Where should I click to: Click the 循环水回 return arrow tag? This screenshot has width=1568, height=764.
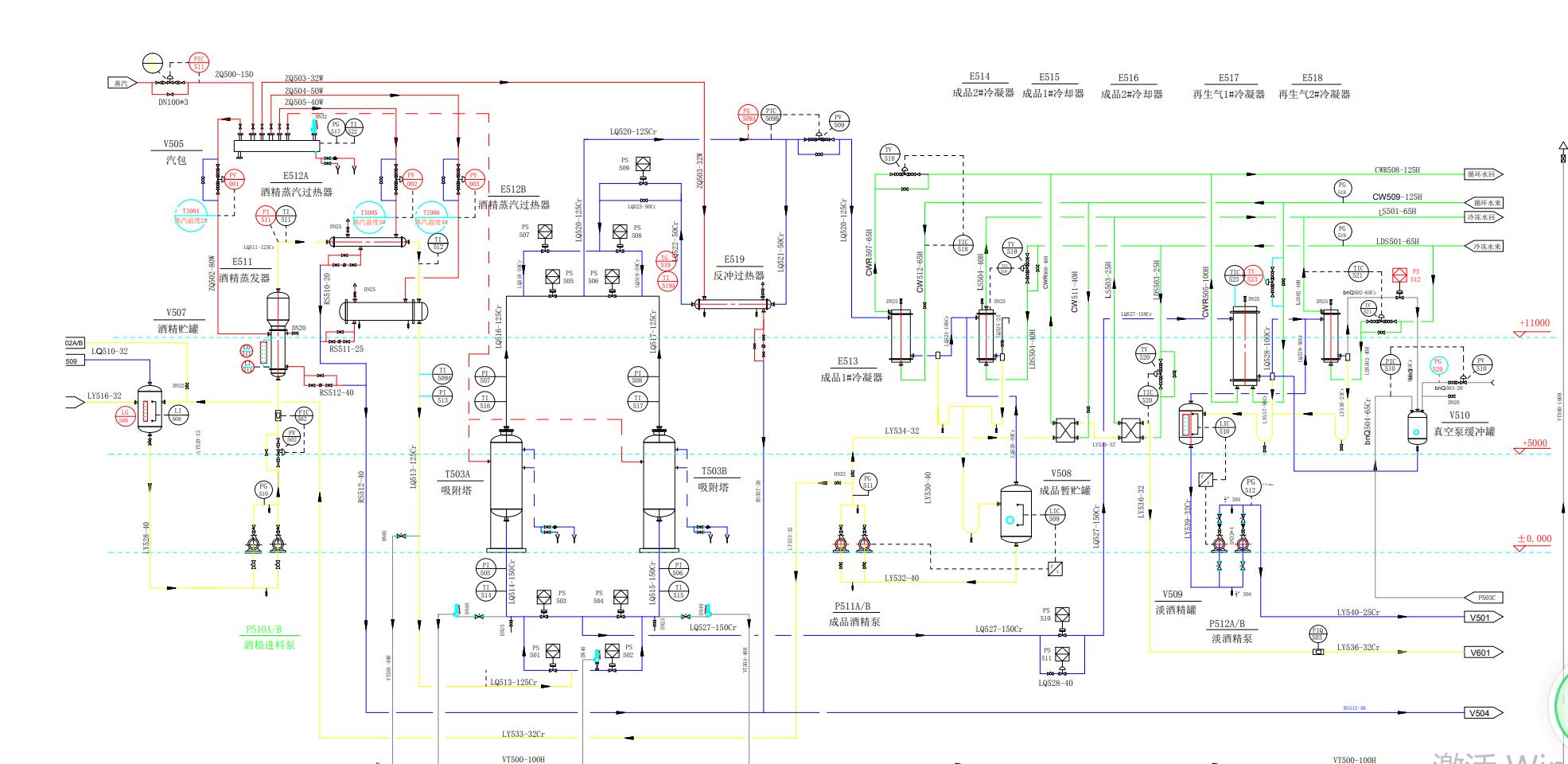click(x=1484, y=174)
